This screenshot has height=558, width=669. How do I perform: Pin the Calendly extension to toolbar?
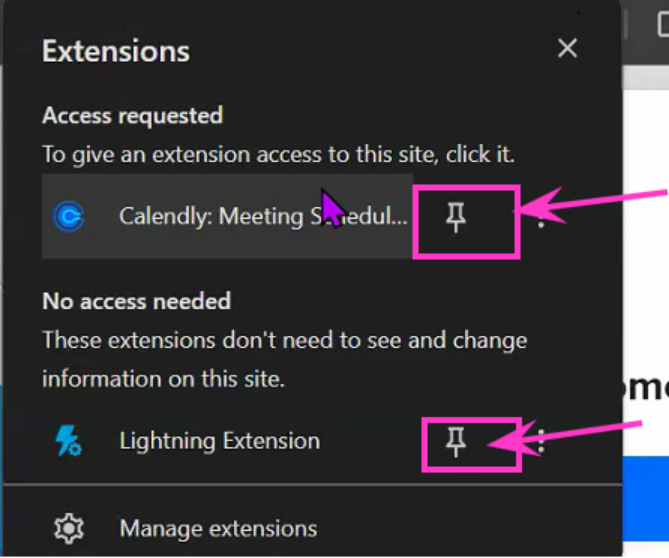[x=456, y=218]
